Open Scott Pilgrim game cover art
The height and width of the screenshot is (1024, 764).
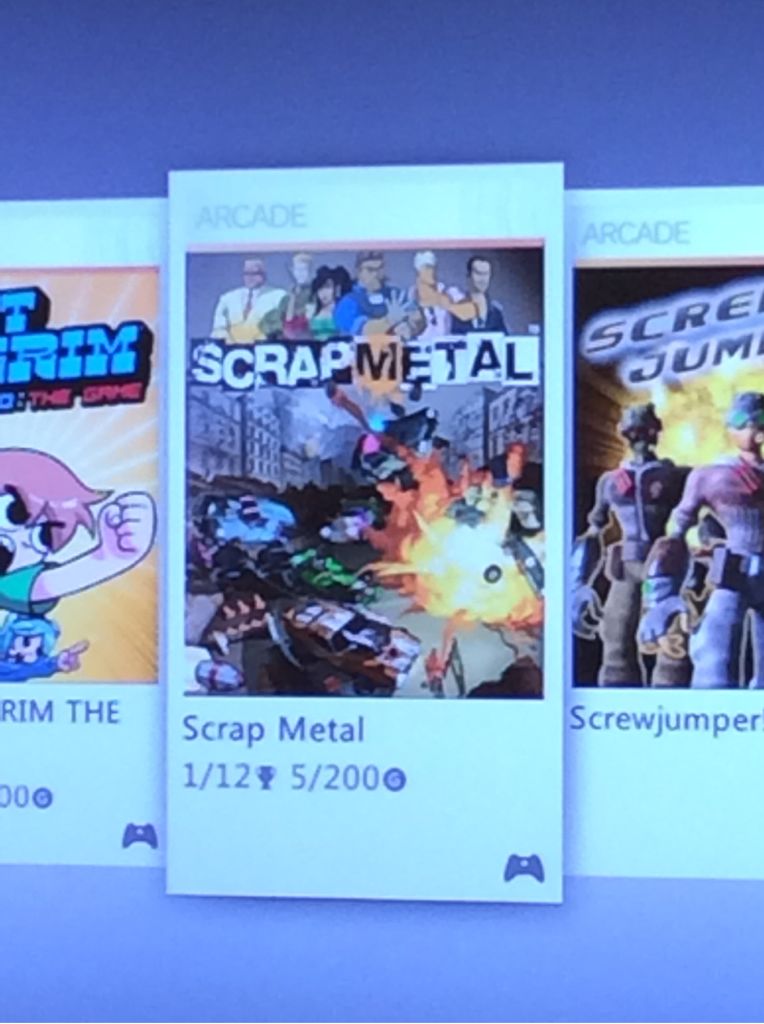pyautogui.click(x=78, y=475)
